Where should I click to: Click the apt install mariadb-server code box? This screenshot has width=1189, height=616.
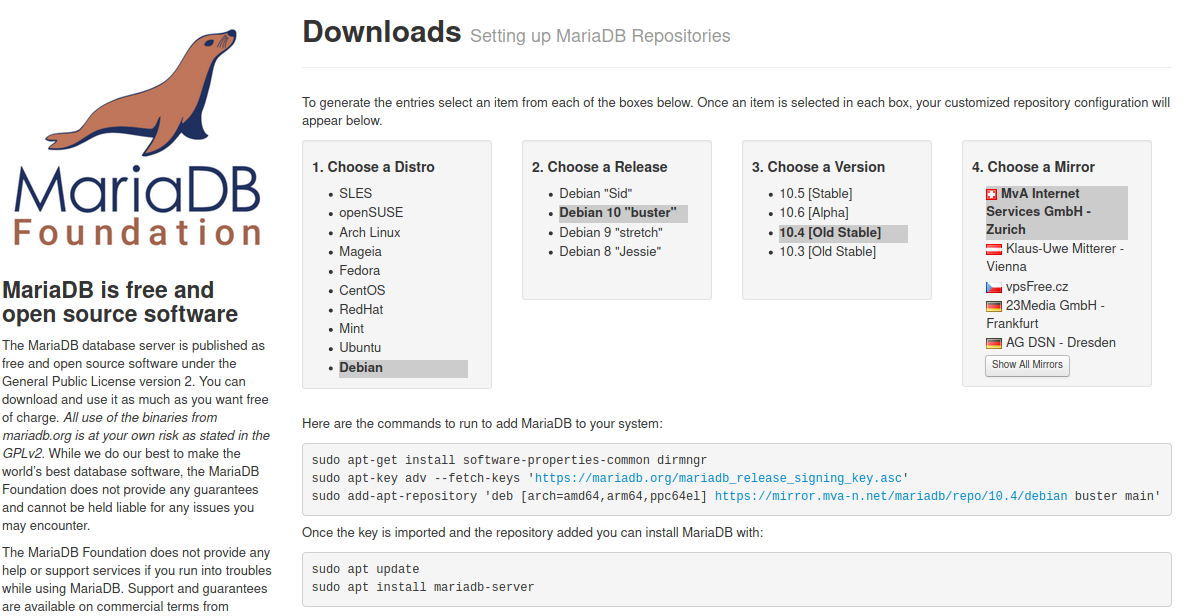click(736, 579)
